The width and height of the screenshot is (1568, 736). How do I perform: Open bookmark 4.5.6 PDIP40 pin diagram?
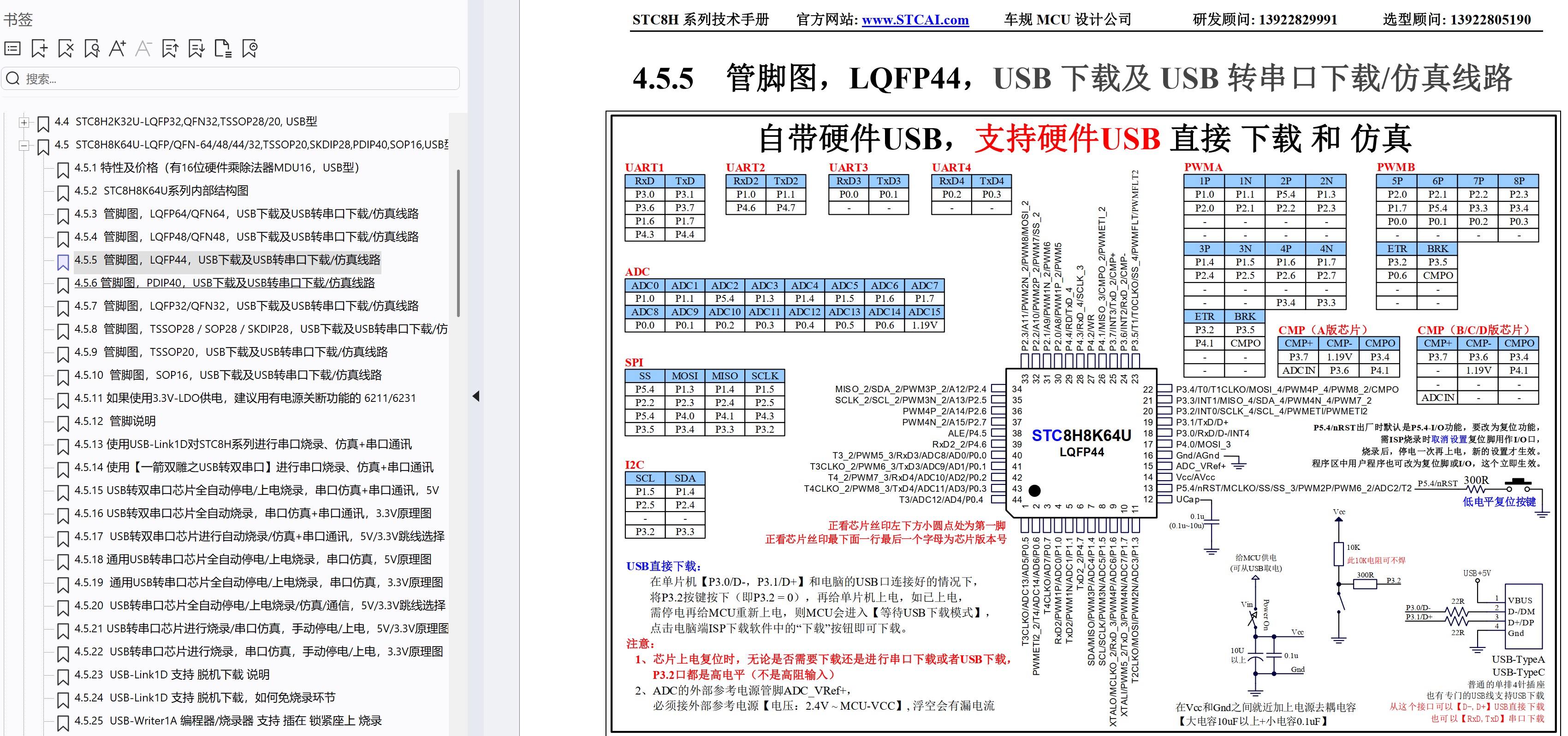point(225,283)
